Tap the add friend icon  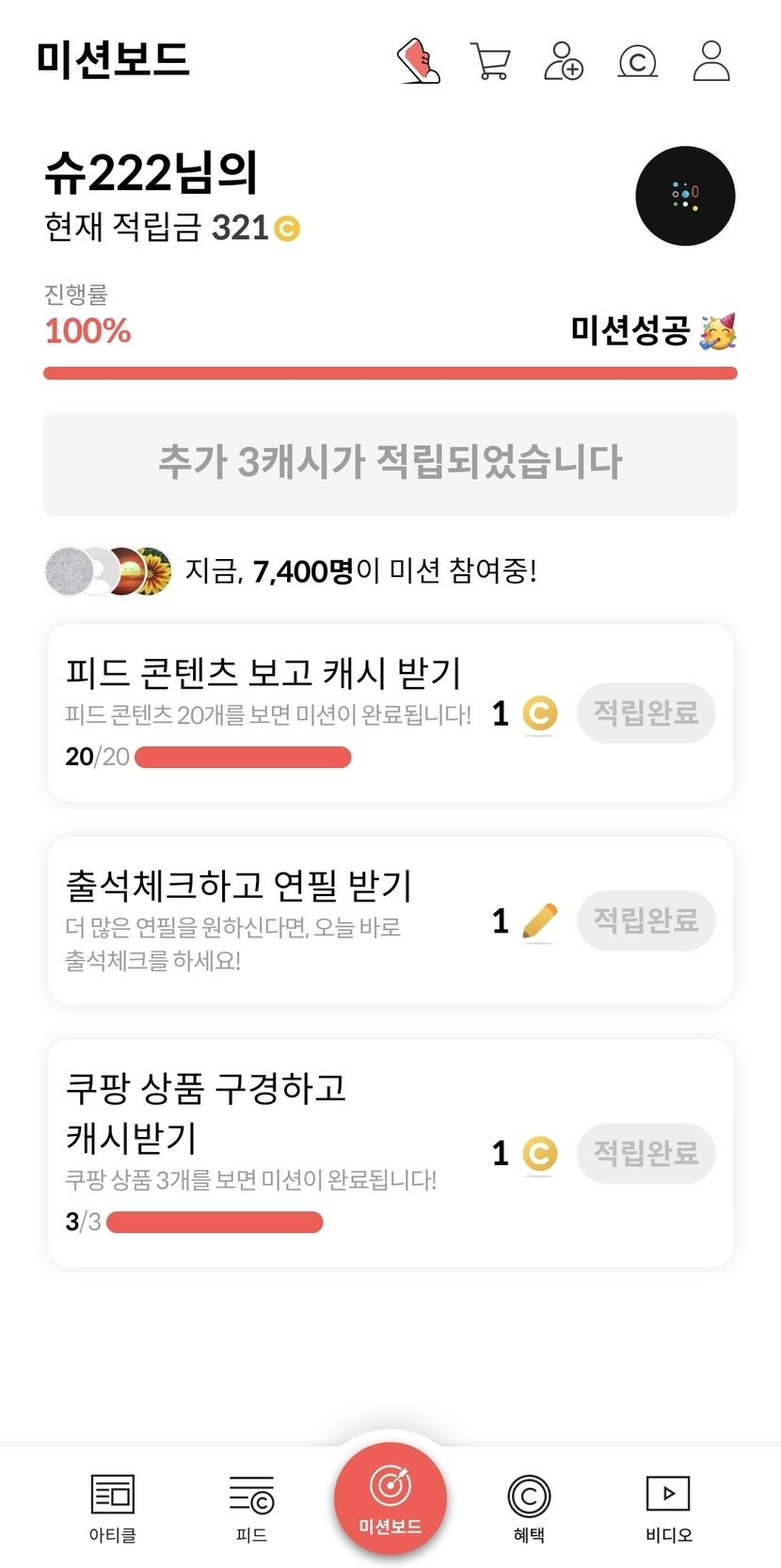pos(564,61)
